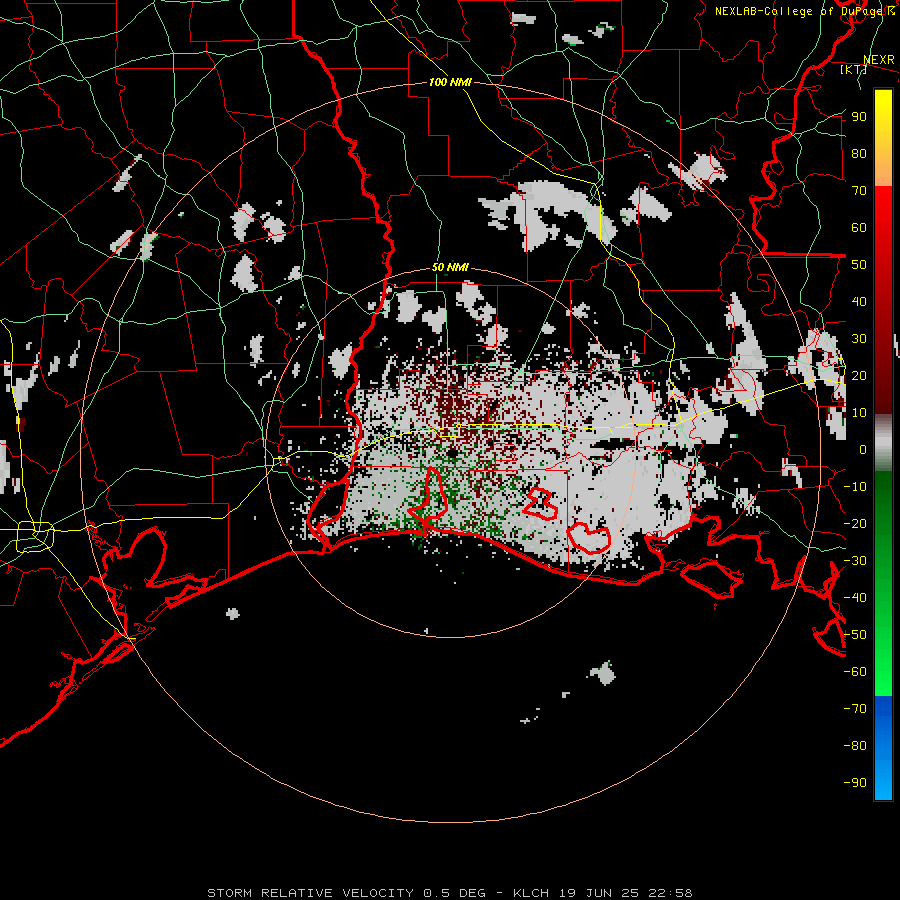Select the Storm Relative Velocity caption at bottom
Image resolution: width=900 pixels, height=900 pixels.
450,893
